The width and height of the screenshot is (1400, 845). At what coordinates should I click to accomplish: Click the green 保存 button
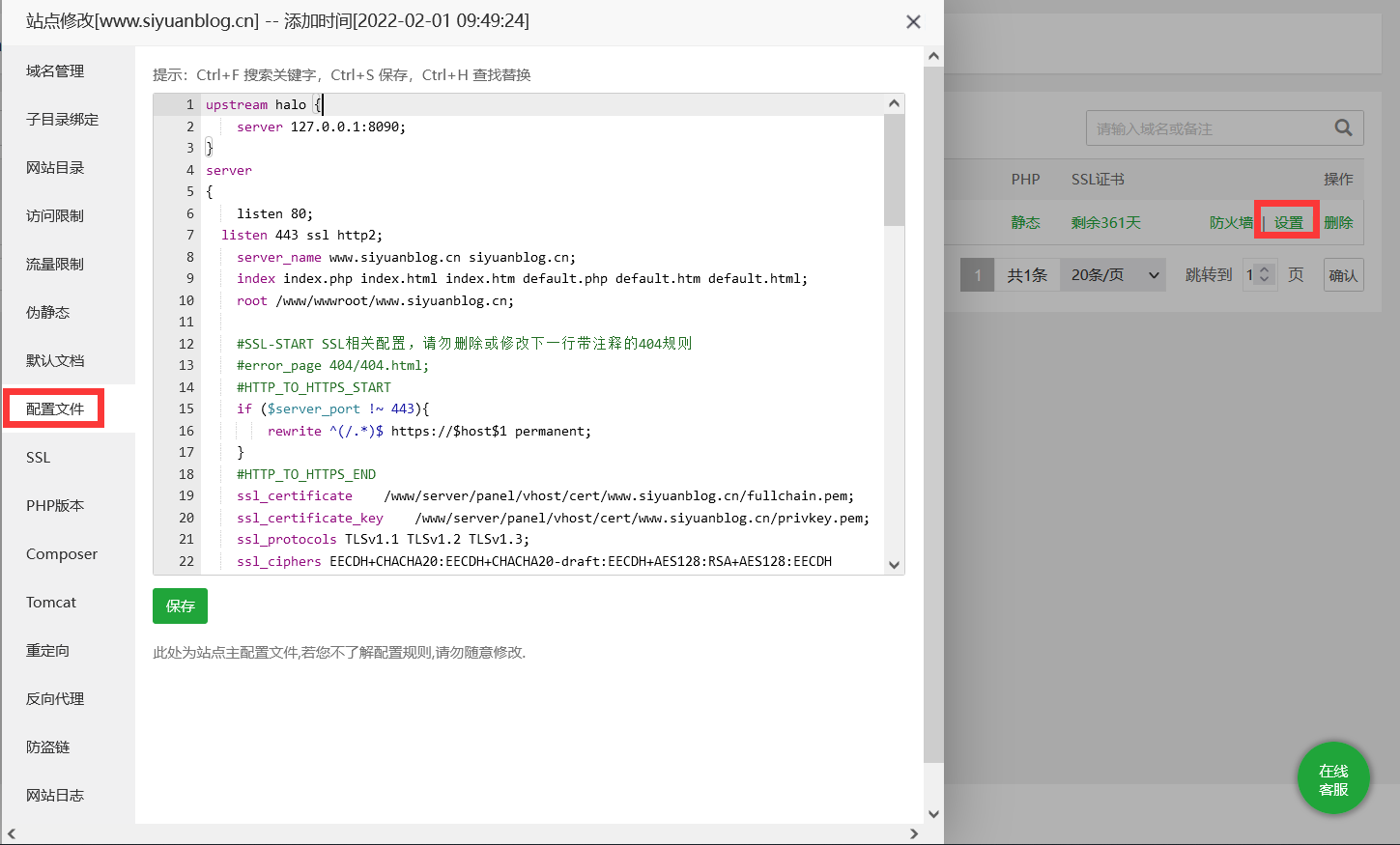pyautogui.click(x=180, y=606)
